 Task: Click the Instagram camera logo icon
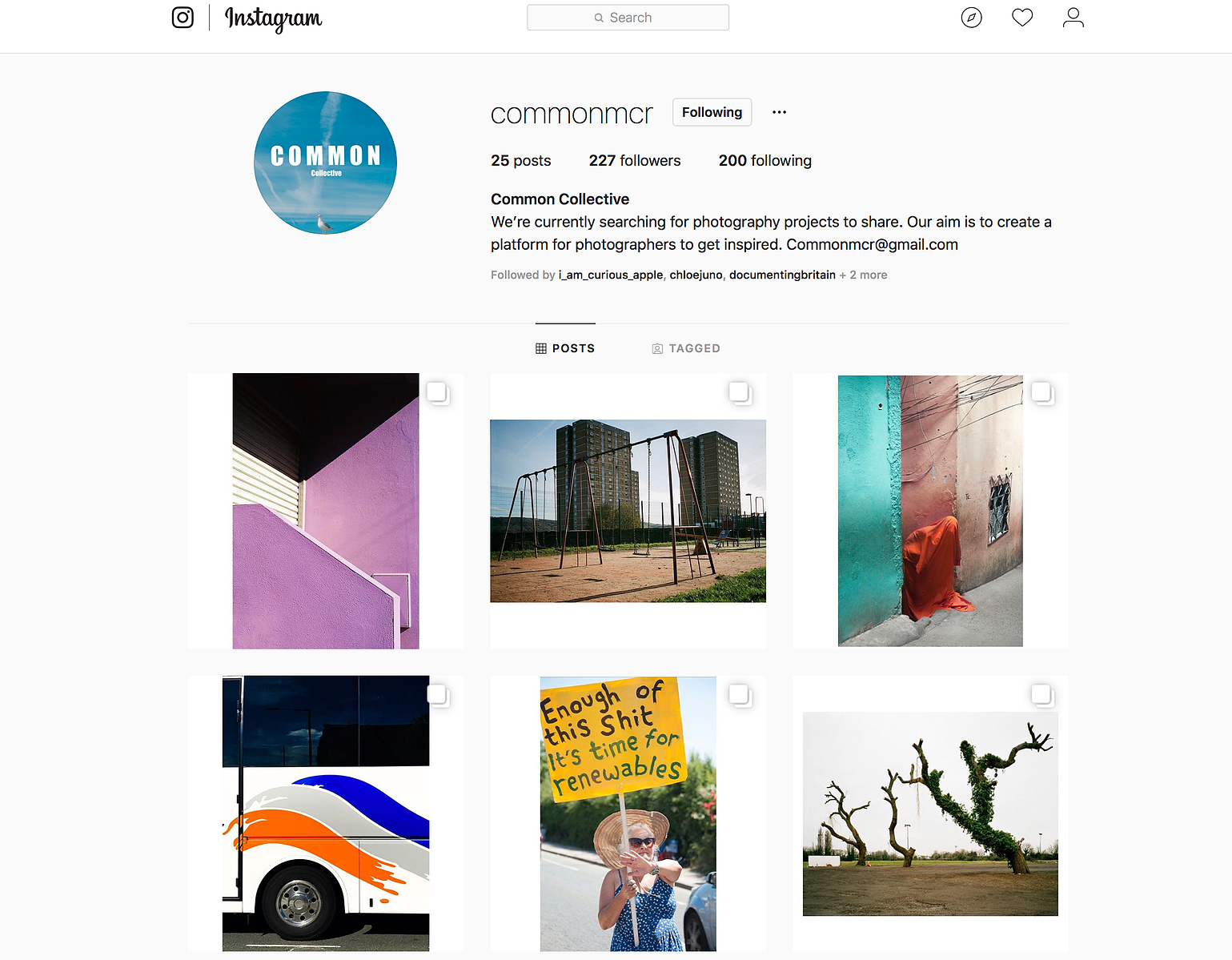183,17
